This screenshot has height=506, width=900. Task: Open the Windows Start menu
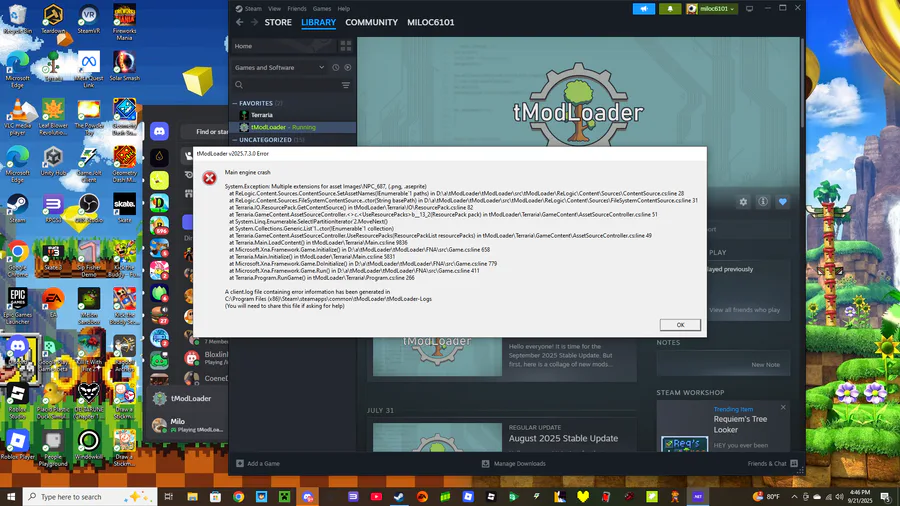coord(11,497)
